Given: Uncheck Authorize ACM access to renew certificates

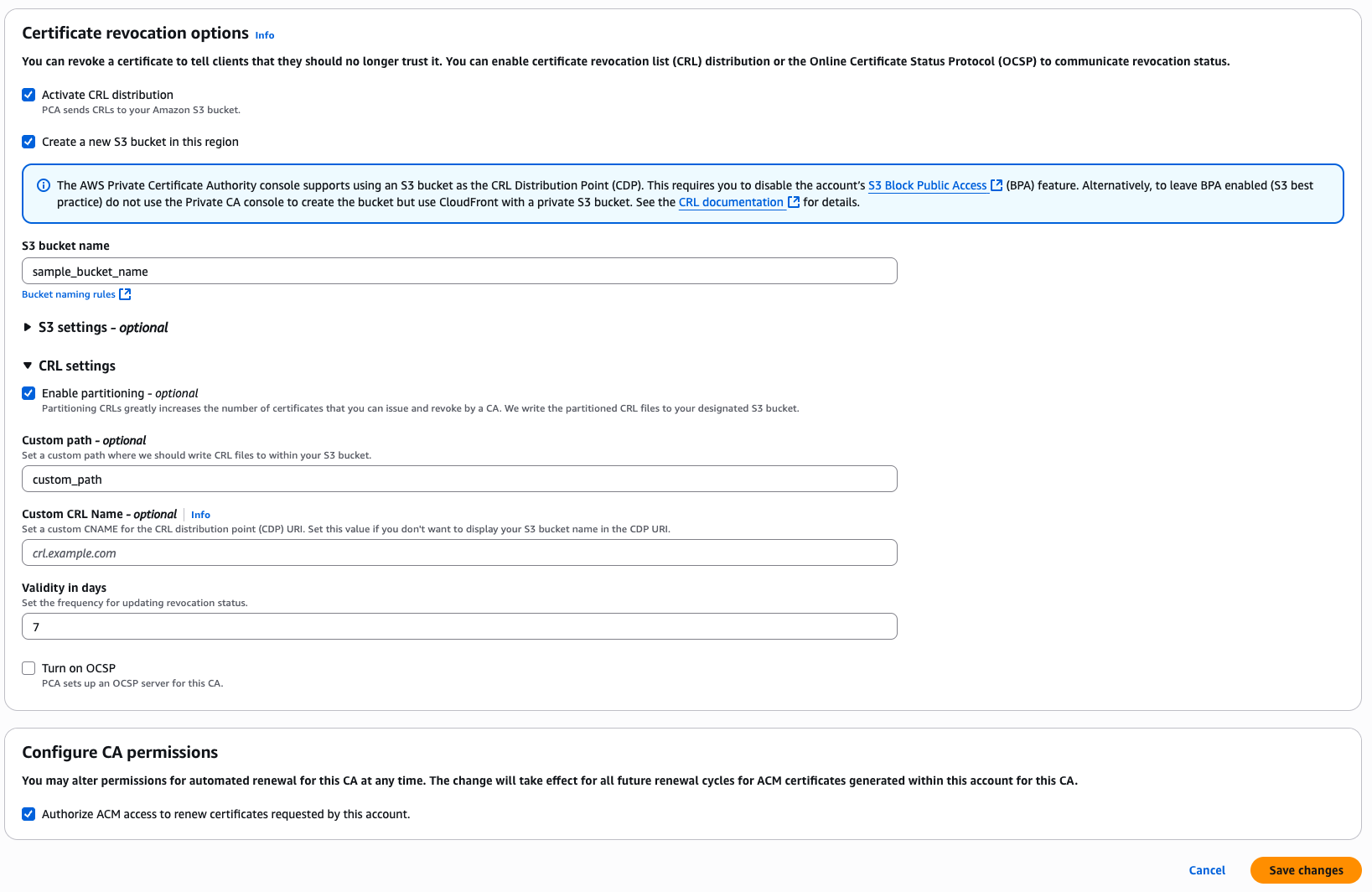Looking at the screenshot, I should pyautogui.click(x=28, y=813).
